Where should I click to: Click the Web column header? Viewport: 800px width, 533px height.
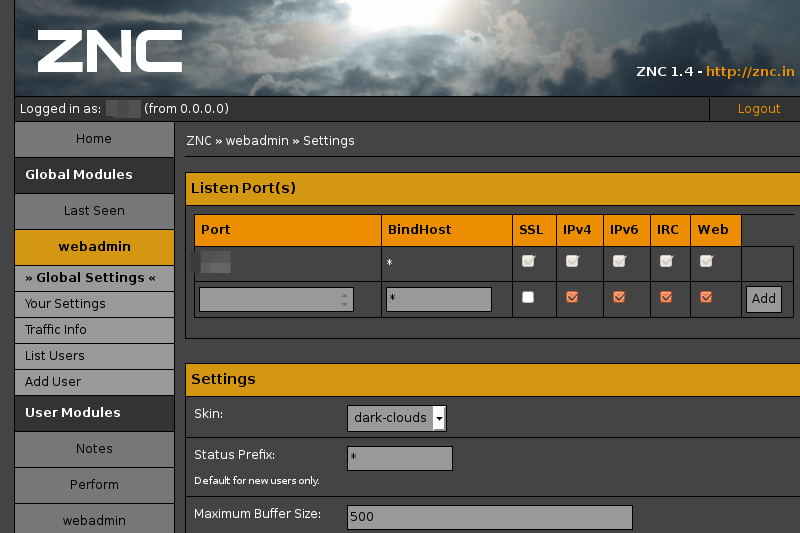[x=716, y=230]
